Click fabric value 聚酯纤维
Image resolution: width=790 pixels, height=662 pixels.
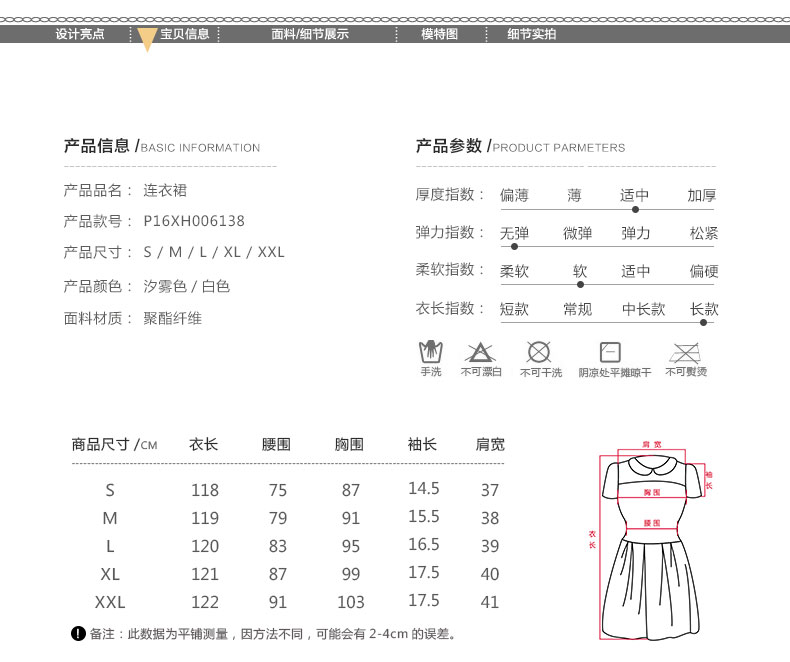[173, 318]
